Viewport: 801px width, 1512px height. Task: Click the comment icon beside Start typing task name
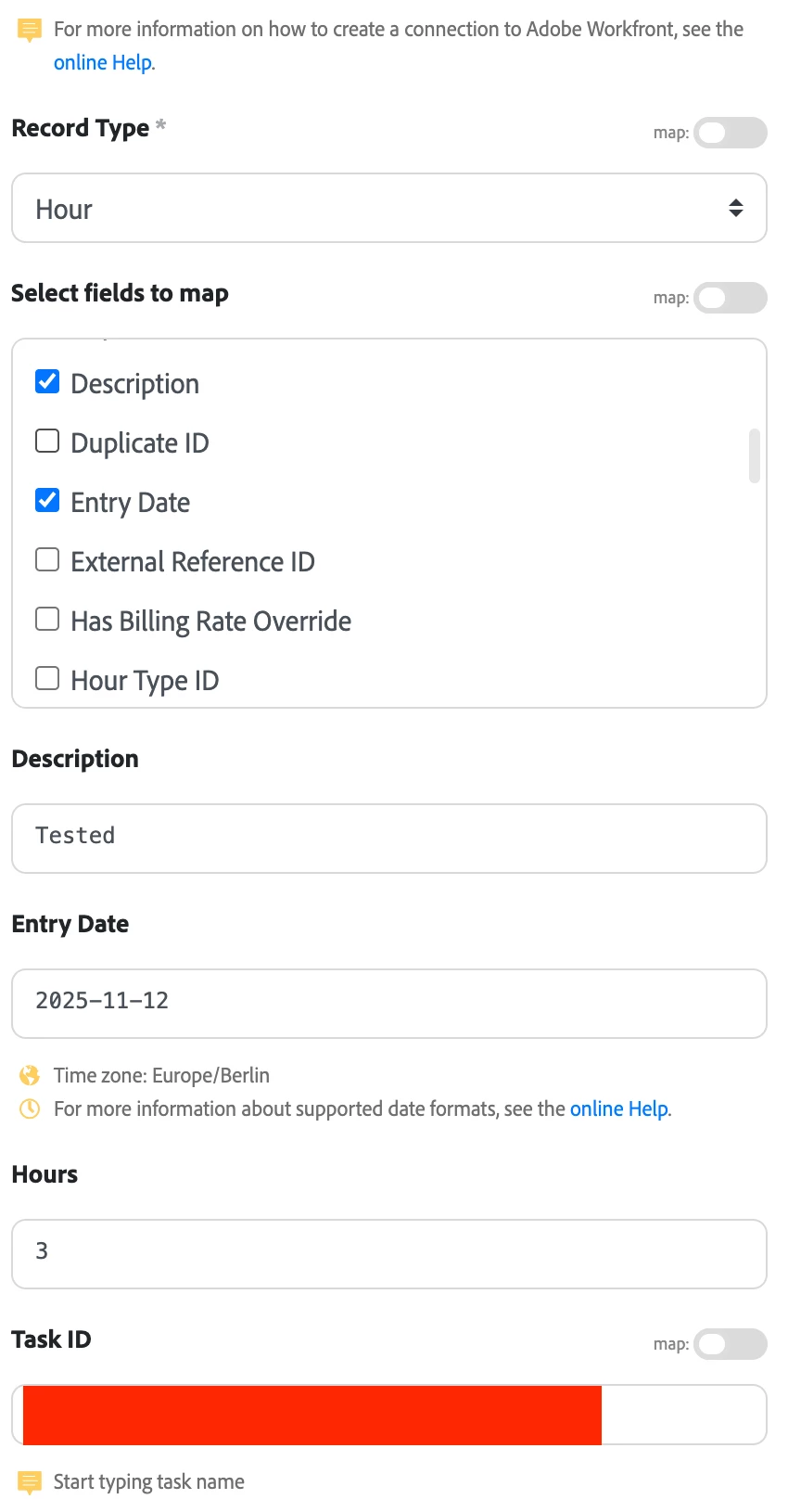(x=30, y=1481)
